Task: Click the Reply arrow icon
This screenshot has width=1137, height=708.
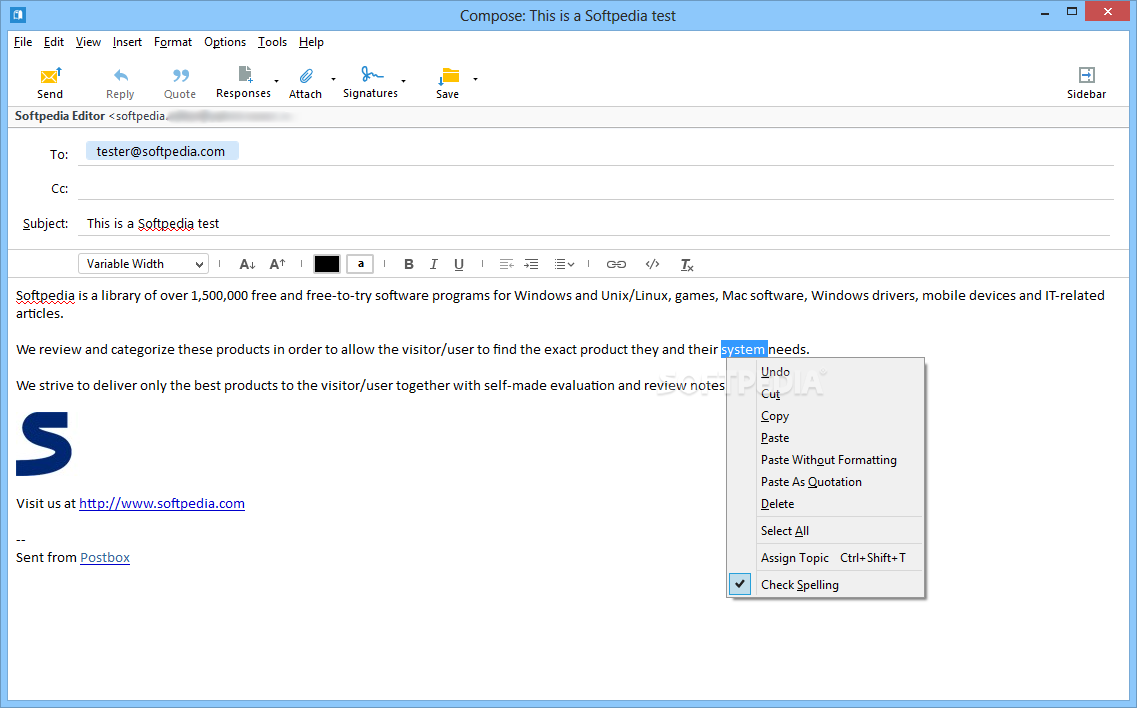Action: coord(121,75)
